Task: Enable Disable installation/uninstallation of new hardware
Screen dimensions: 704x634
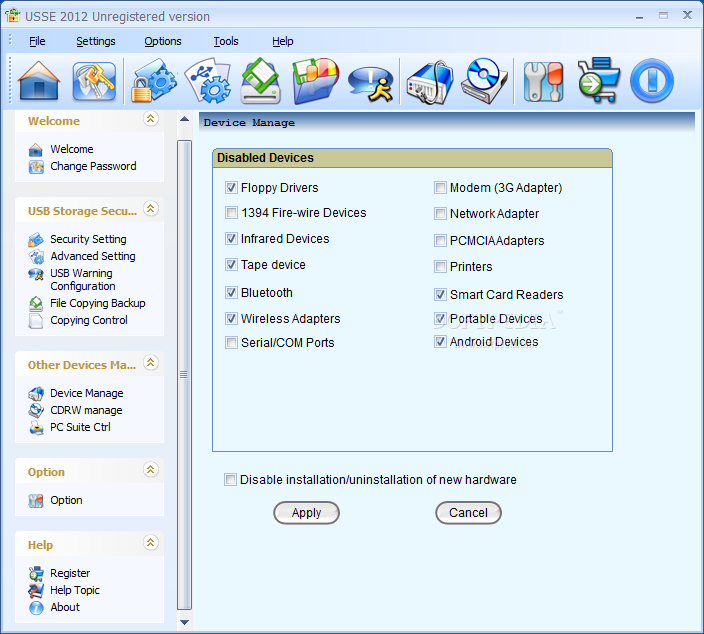Action: point(230,480)
